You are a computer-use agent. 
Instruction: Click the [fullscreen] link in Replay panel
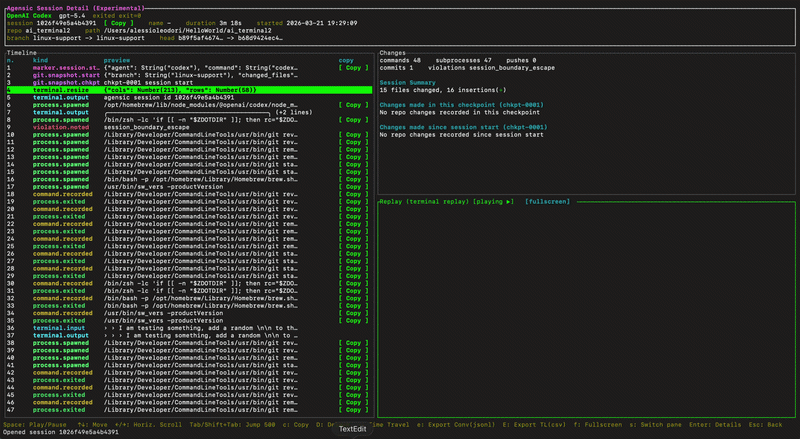[x=547, y=202]
